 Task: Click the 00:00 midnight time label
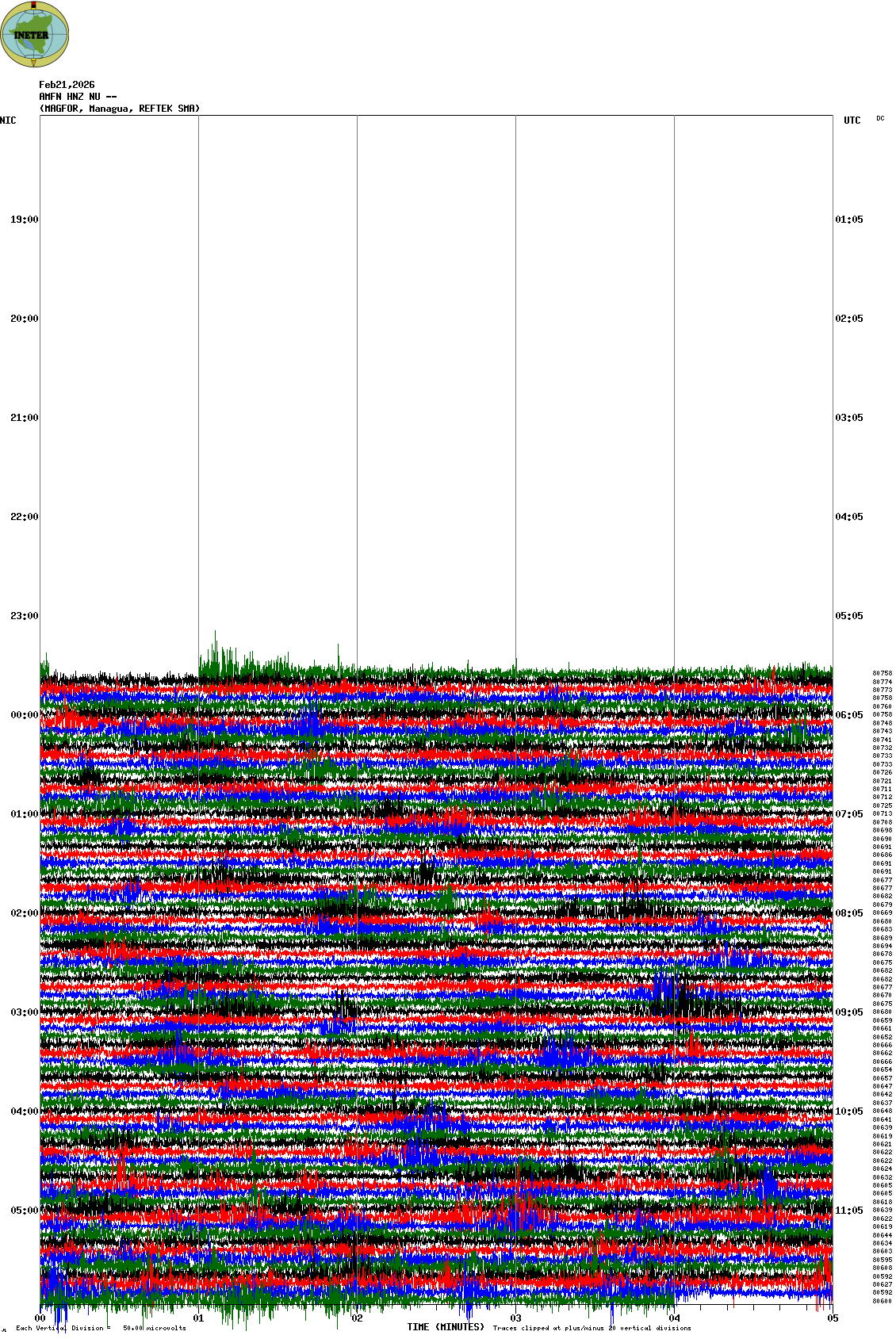coord(24,715)
